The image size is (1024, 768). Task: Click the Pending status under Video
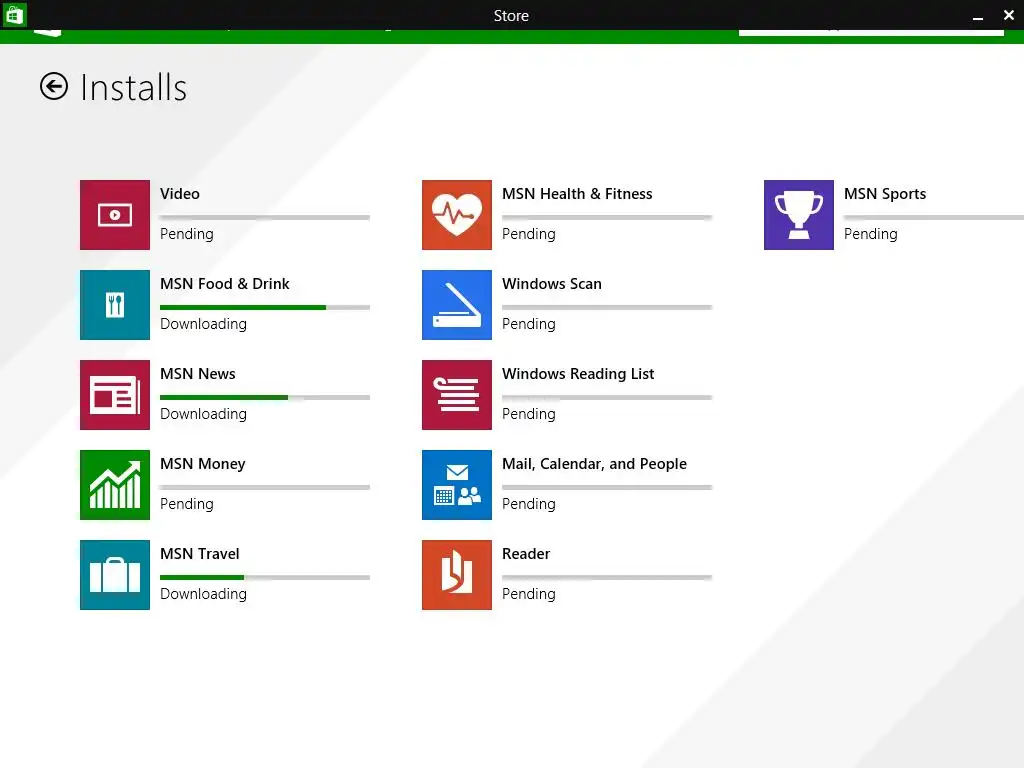point(187,234)
